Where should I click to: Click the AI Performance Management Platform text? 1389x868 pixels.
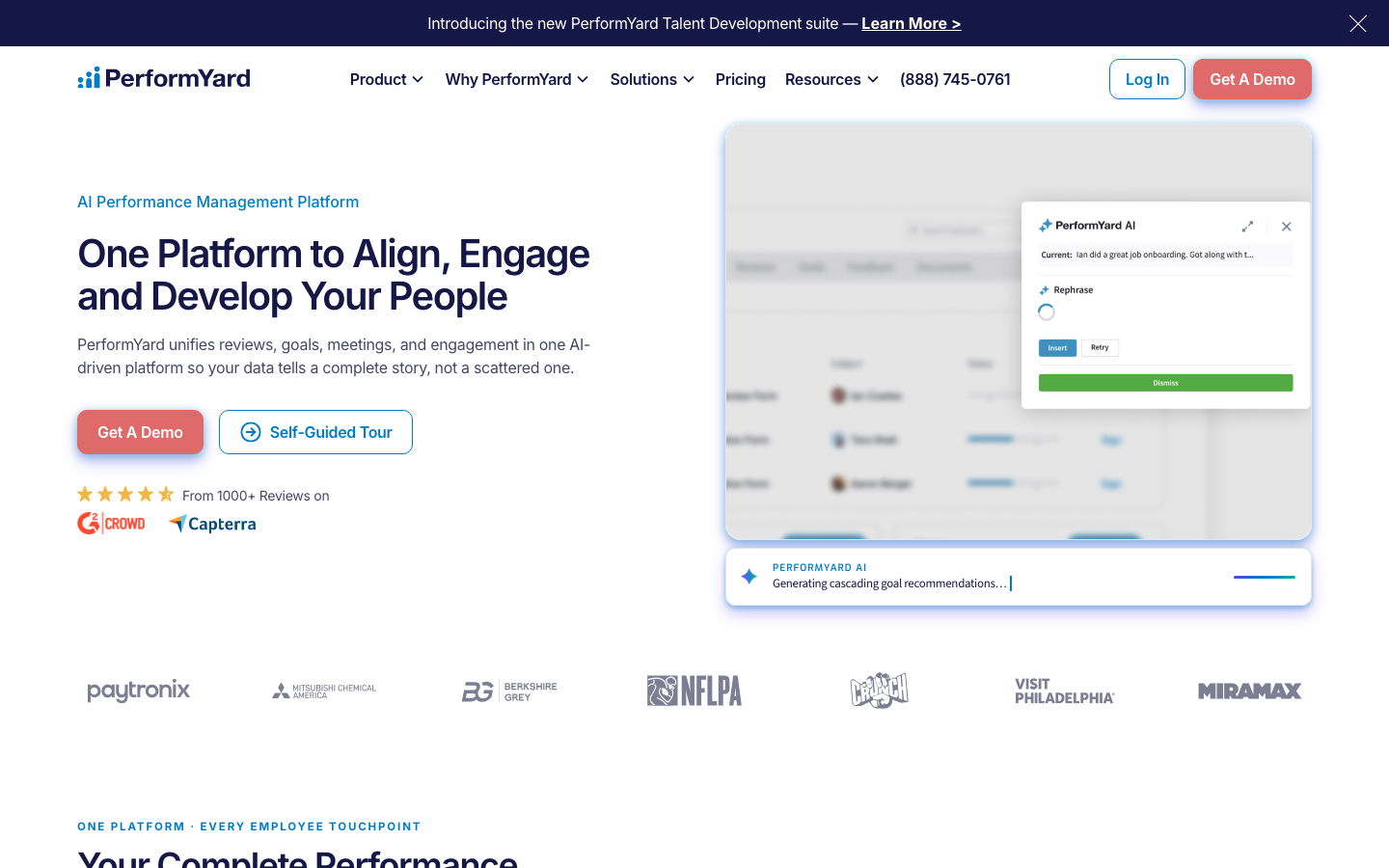pyautogui.click(x=218, y=202)
